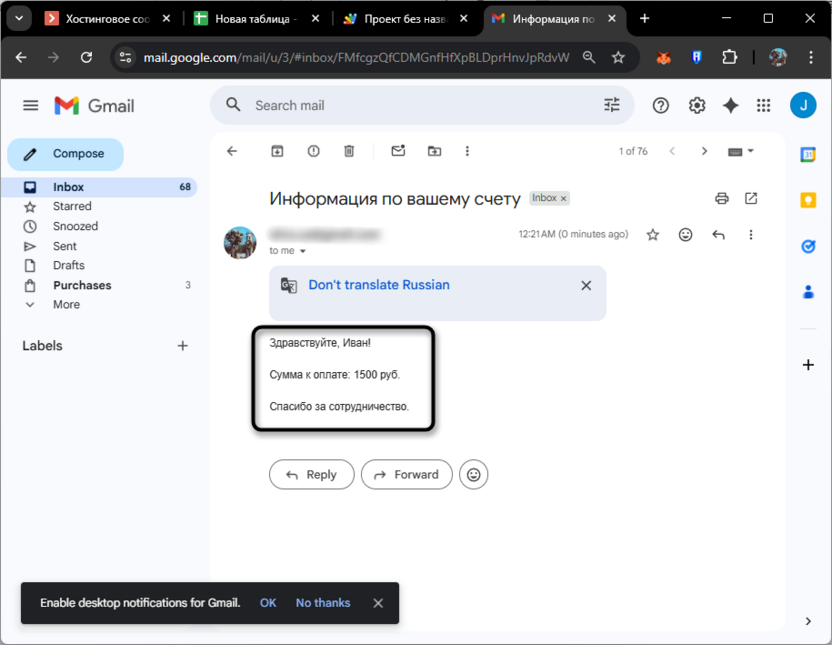Dismiss notifications with No thanks
This screenshot has width=832, height=645.
pos(322,603)
